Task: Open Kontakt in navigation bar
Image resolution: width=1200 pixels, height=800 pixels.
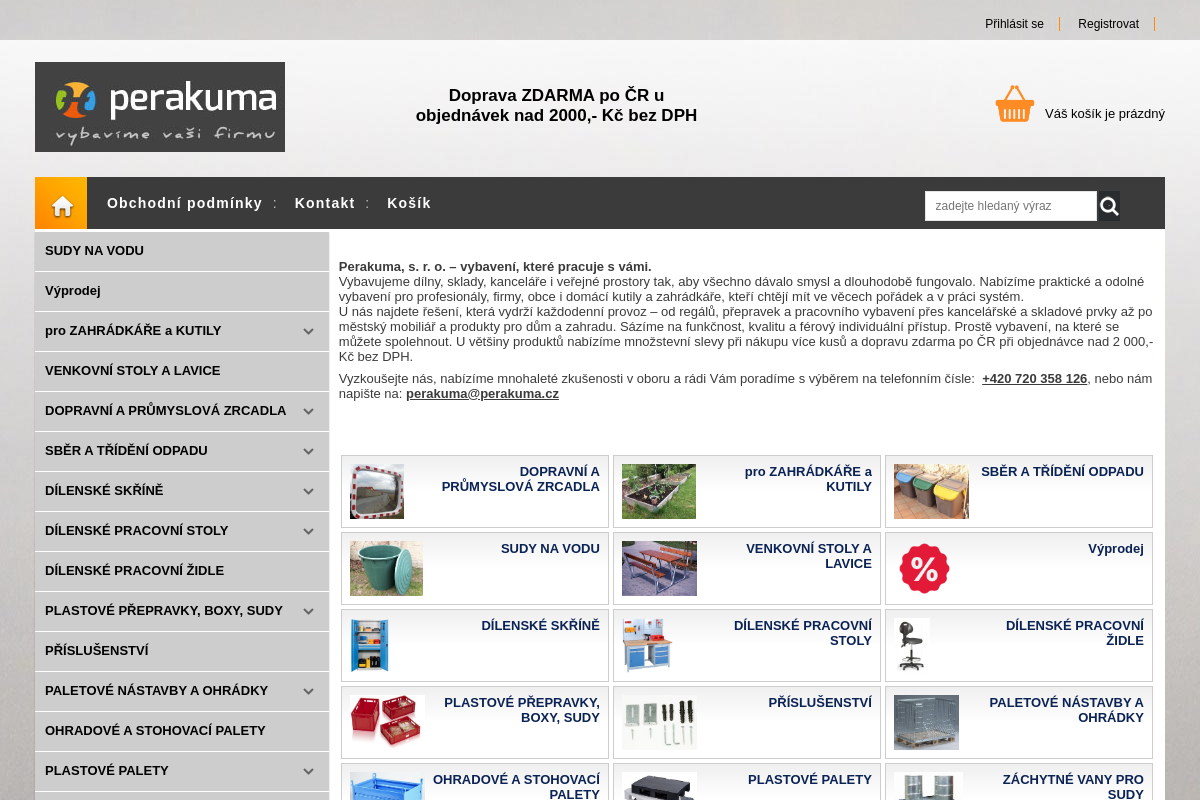Action: coord(324,203)
